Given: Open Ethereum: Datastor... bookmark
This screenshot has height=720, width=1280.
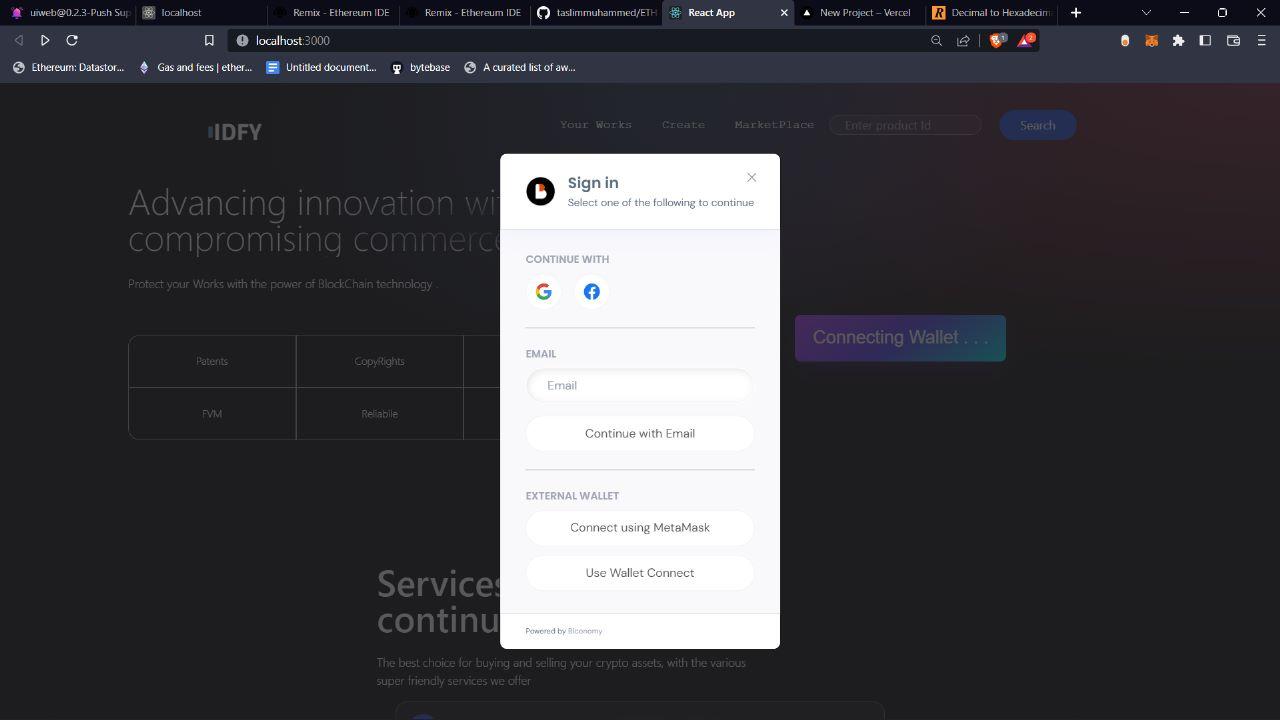Looking at the screenshot, I should (68, 67).
